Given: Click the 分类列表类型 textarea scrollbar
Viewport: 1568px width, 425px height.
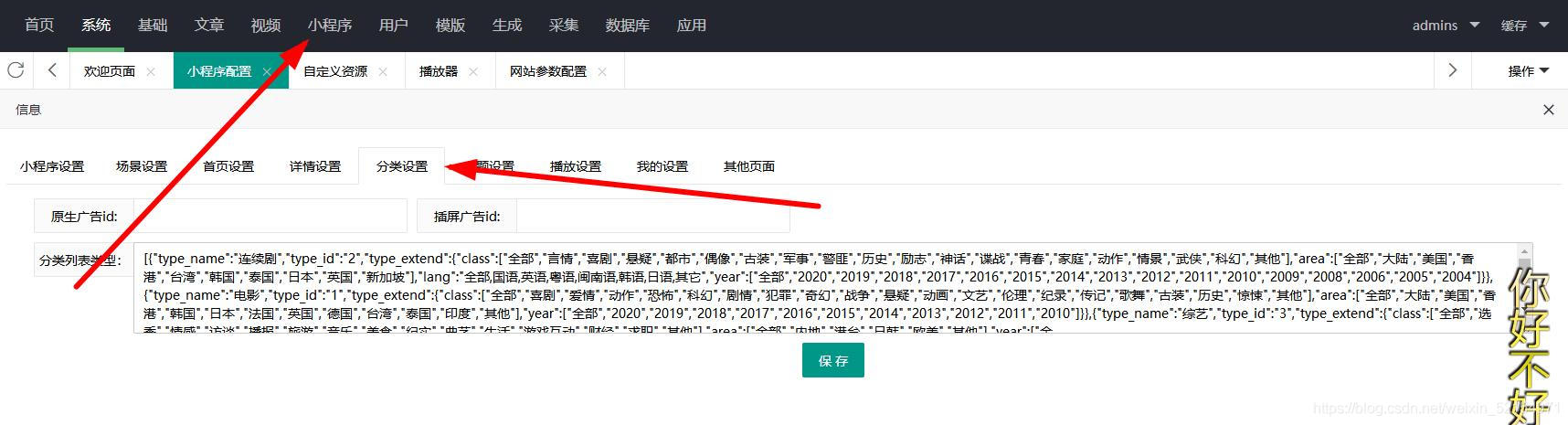Looking at the screenshot, I should pos(1524,288).
